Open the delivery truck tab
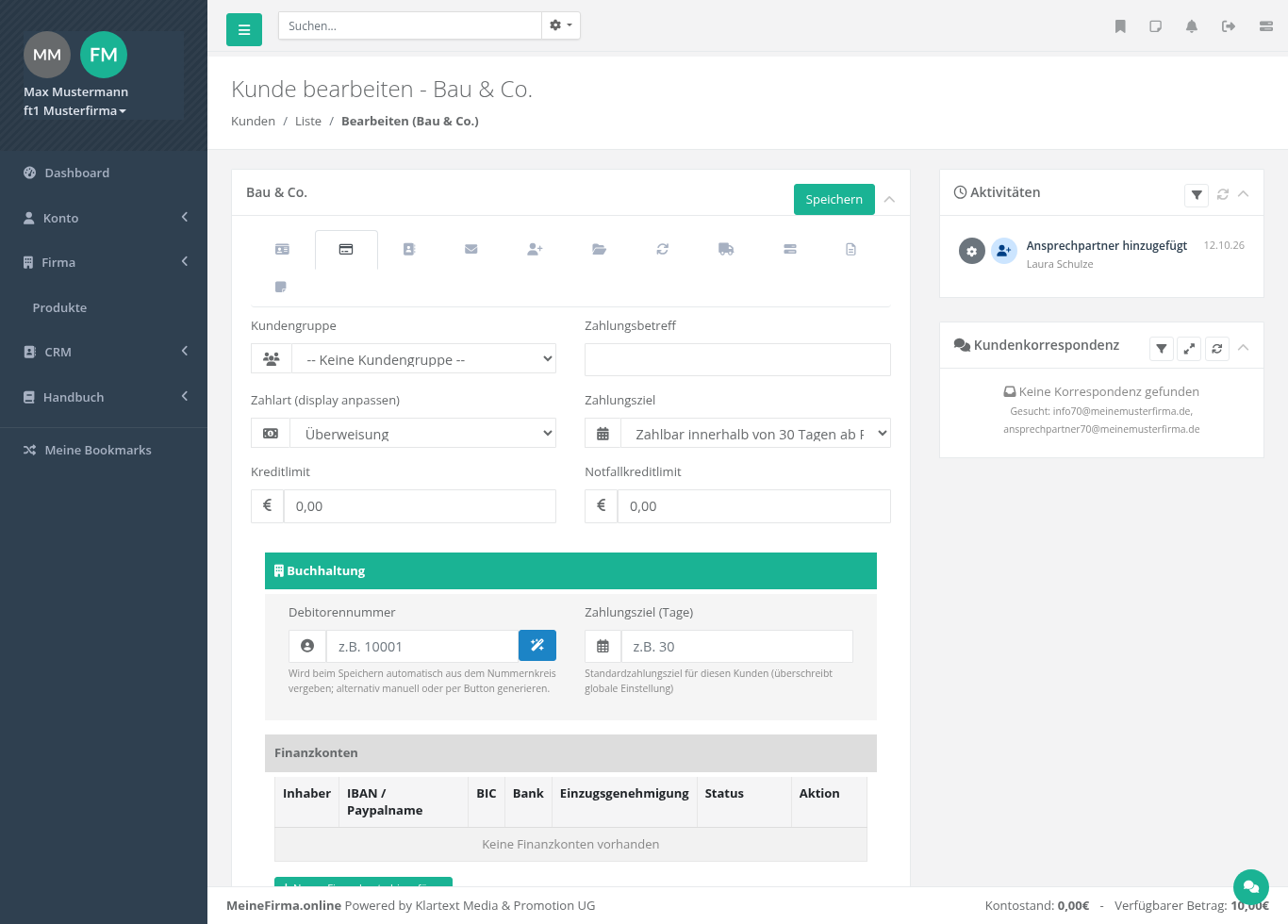 (726, 249)
